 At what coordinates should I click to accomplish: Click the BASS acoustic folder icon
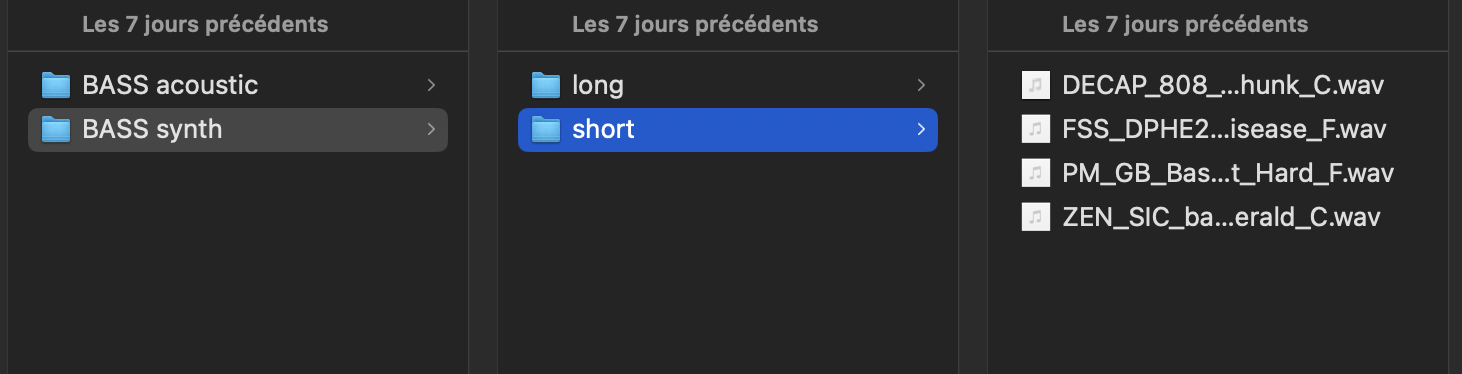tap(56, 85)
